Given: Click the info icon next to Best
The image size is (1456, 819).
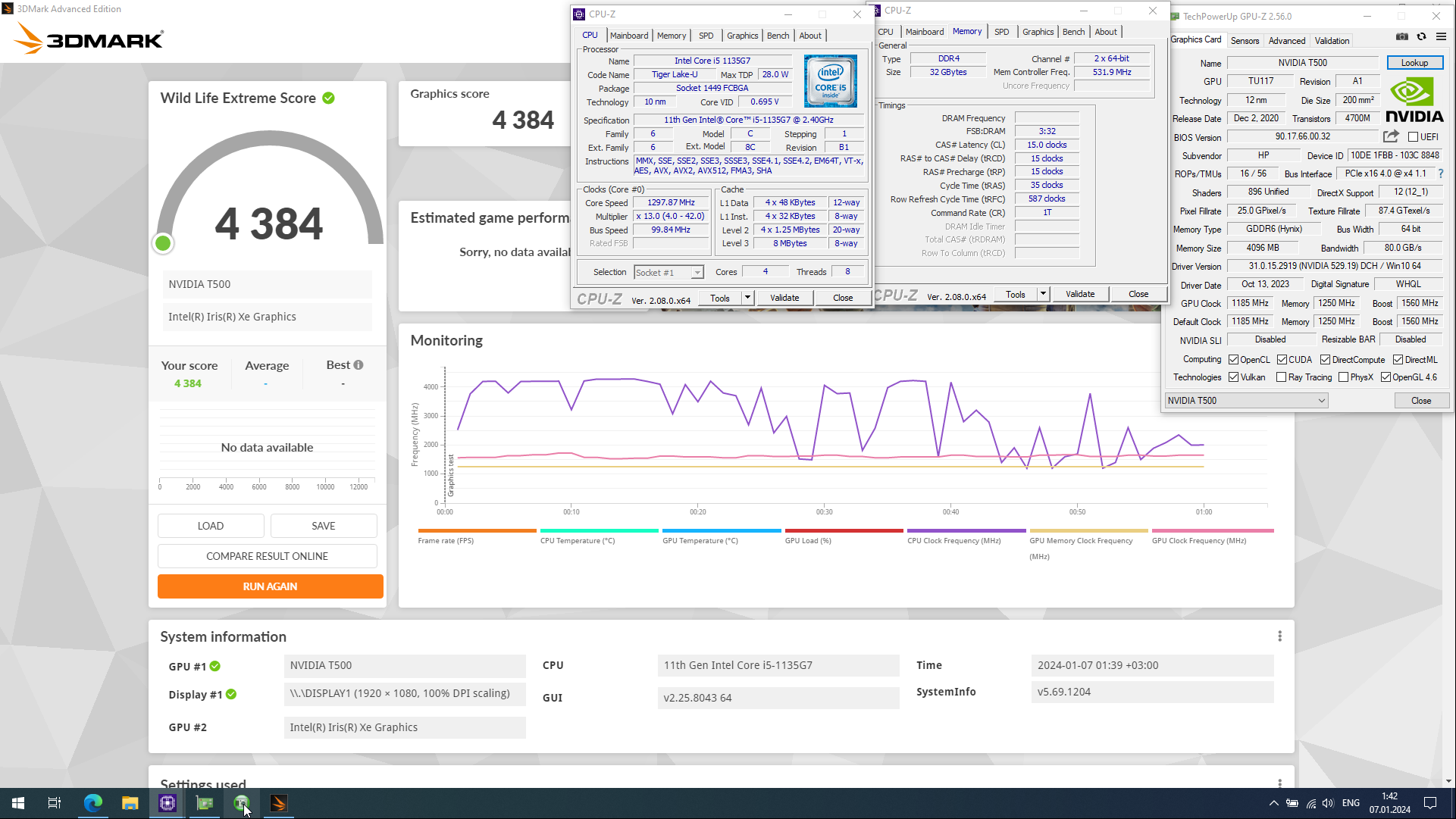Looking at the screenshot, I should click(359, 364).
